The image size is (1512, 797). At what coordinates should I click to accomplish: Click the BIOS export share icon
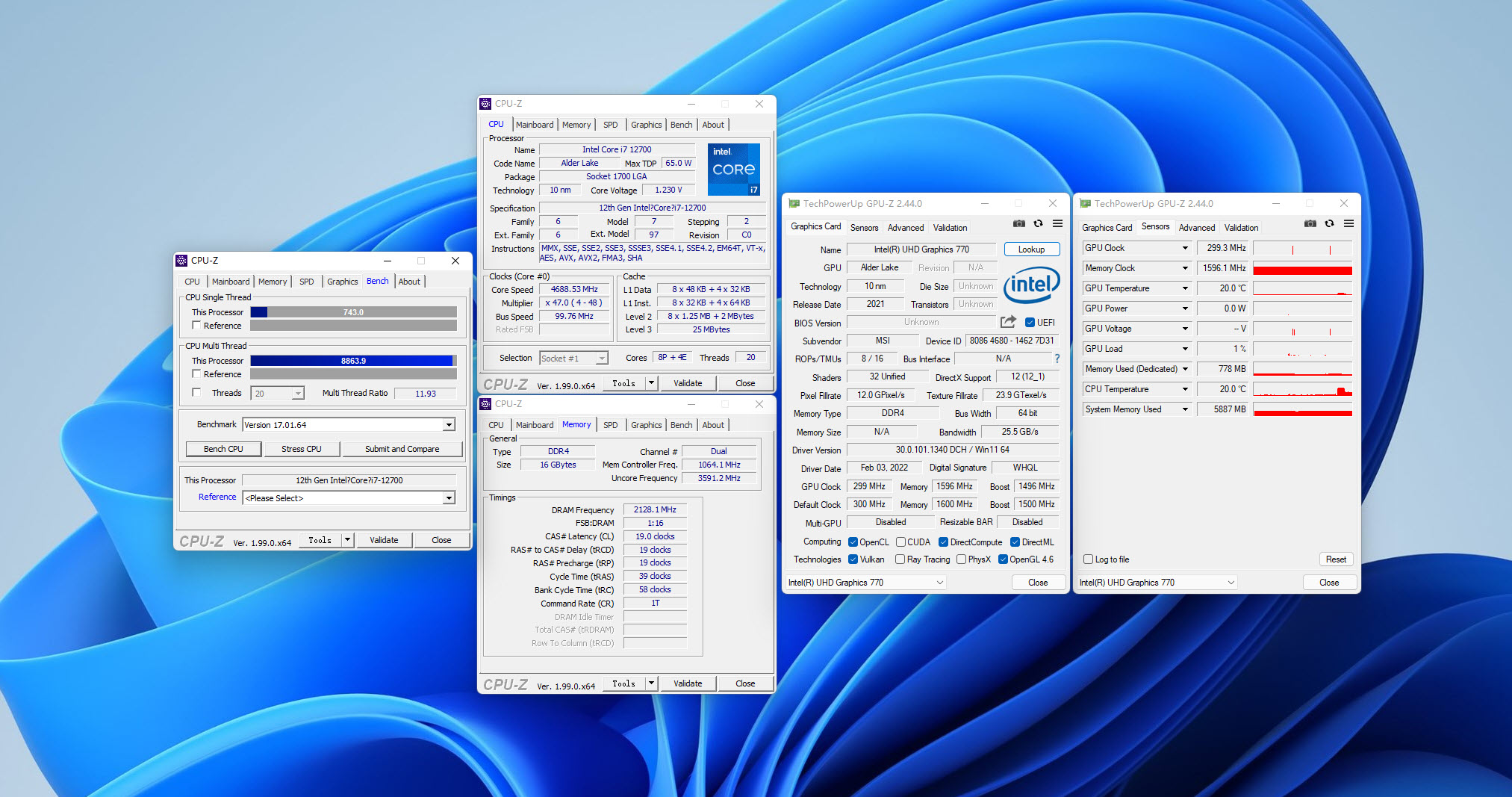click(x=1008, y=322)
